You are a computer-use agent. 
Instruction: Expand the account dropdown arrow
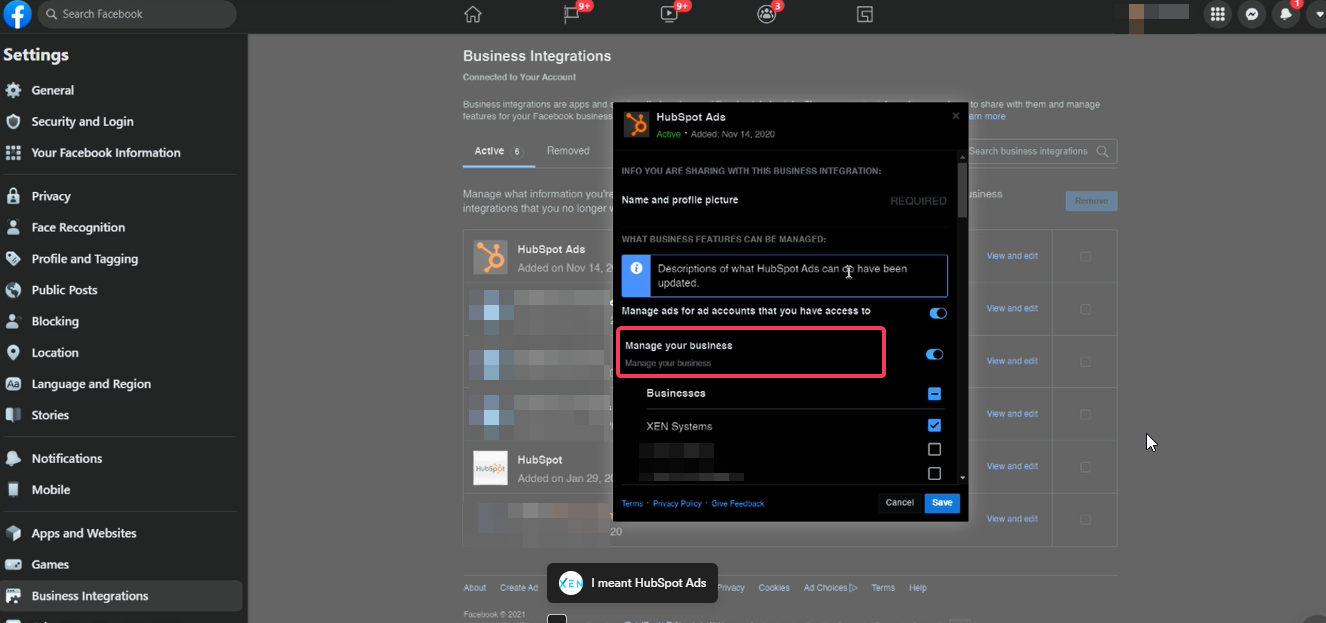pos(1317,14)
